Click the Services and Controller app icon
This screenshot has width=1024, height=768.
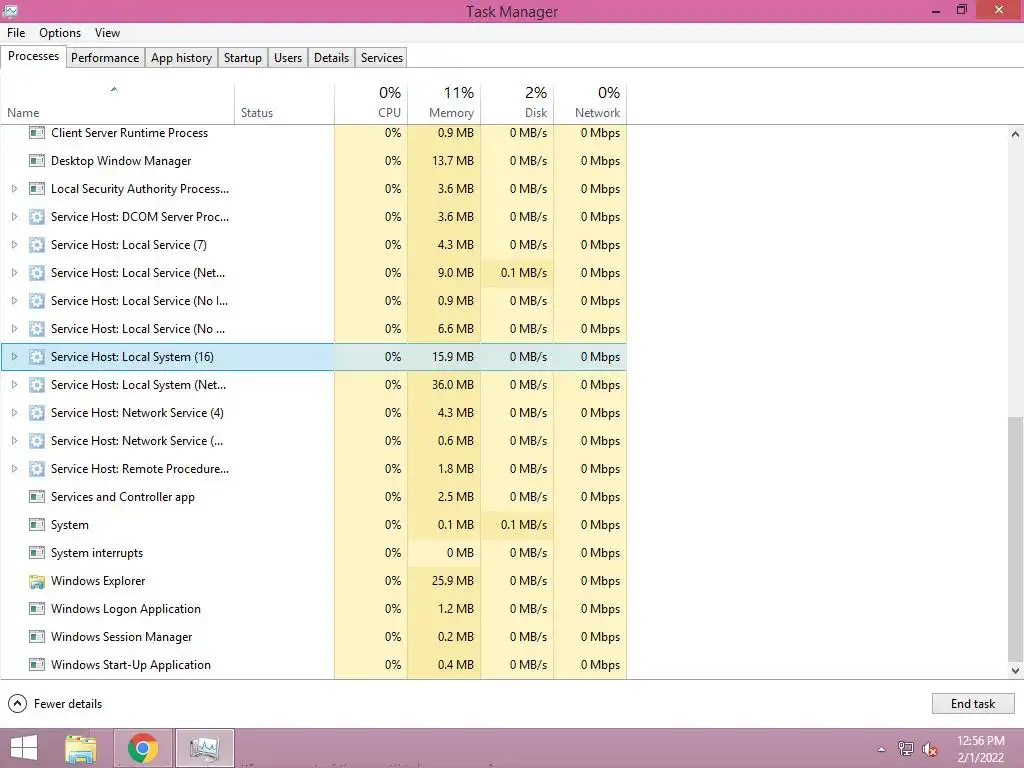(x=37, y=497)
